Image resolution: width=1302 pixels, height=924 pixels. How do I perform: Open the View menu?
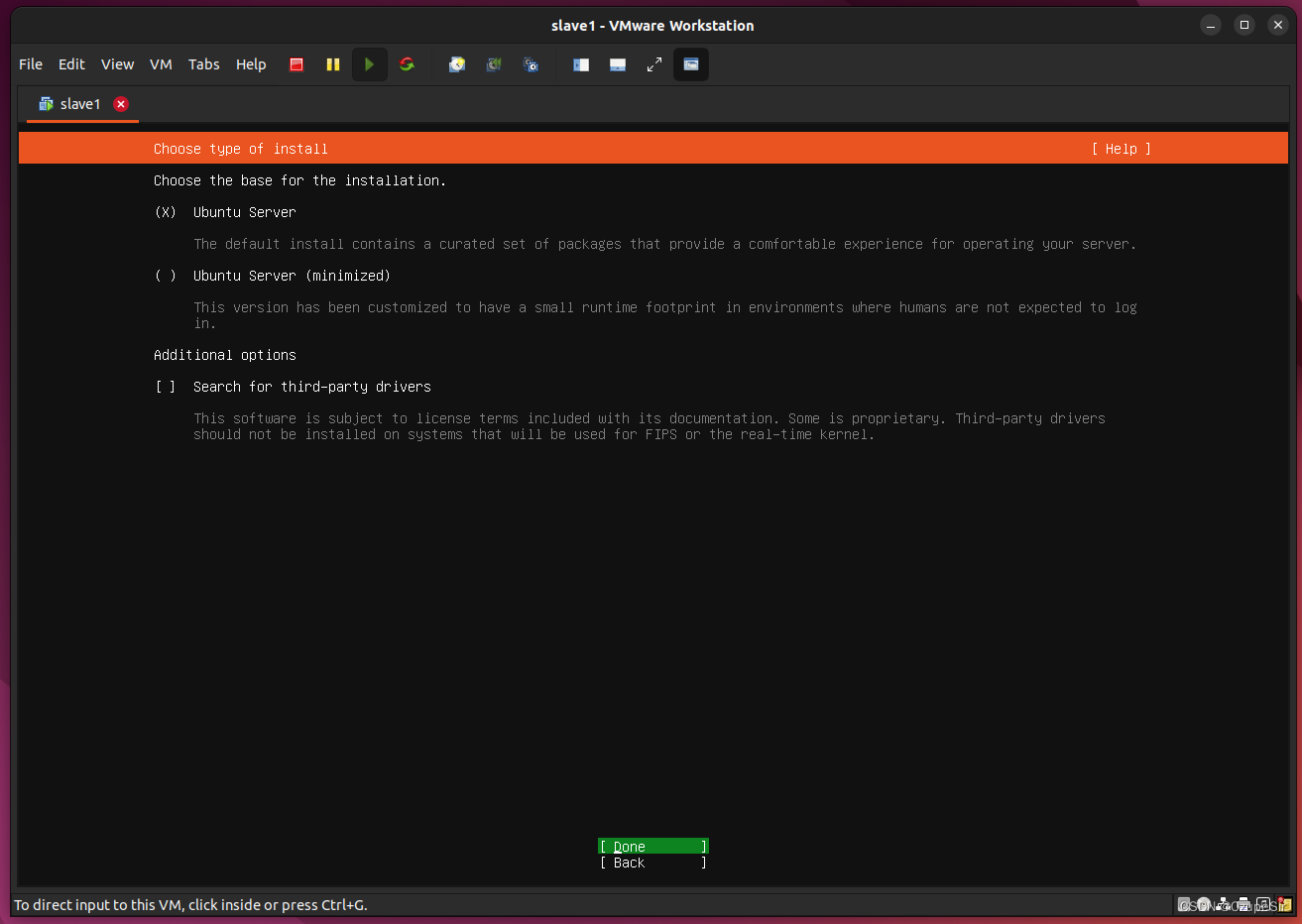[x=117, y=64]
